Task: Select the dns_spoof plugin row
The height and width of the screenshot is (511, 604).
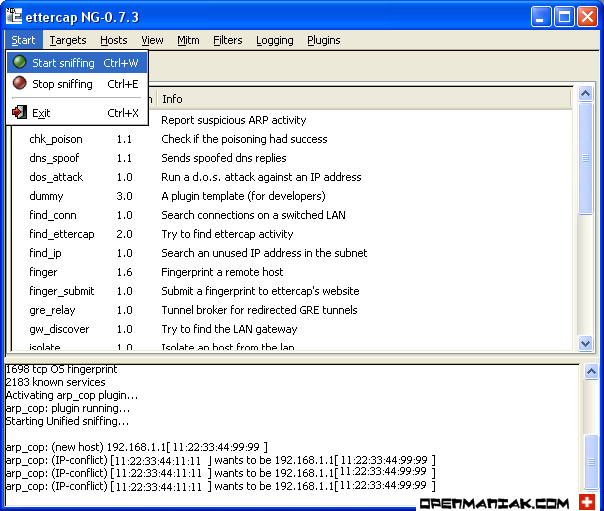Action: pyautogui.click(x=292, y=158)
